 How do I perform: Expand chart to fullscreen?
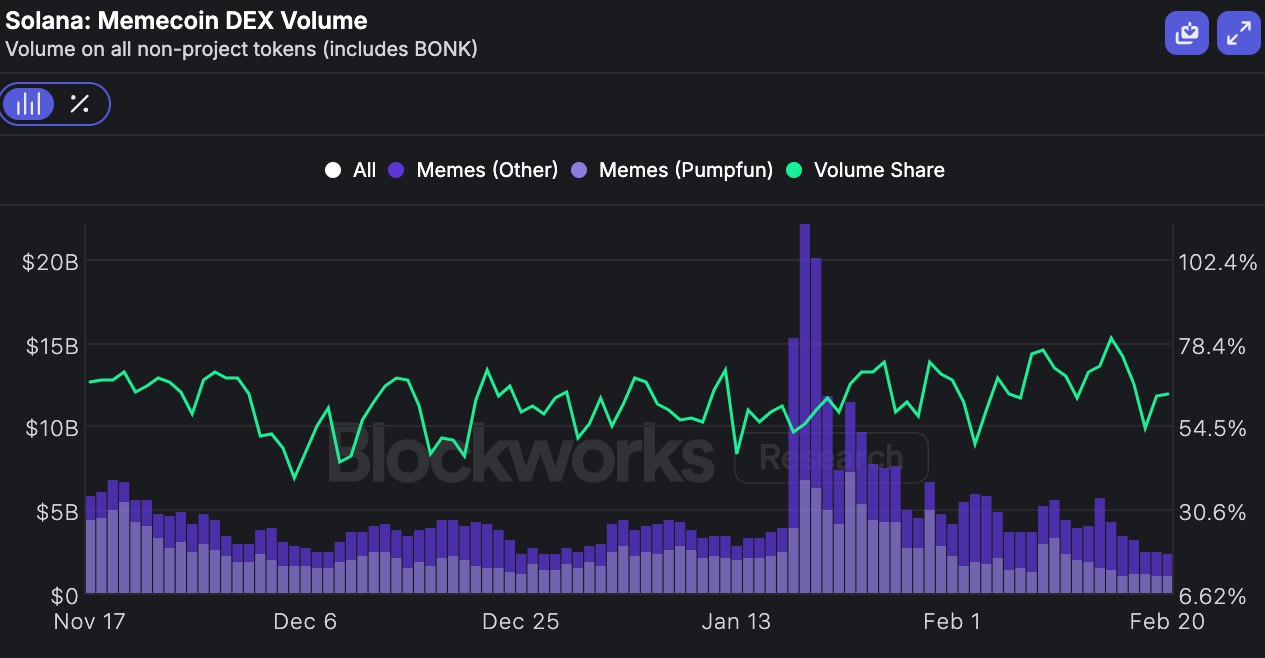point(1238,34)
